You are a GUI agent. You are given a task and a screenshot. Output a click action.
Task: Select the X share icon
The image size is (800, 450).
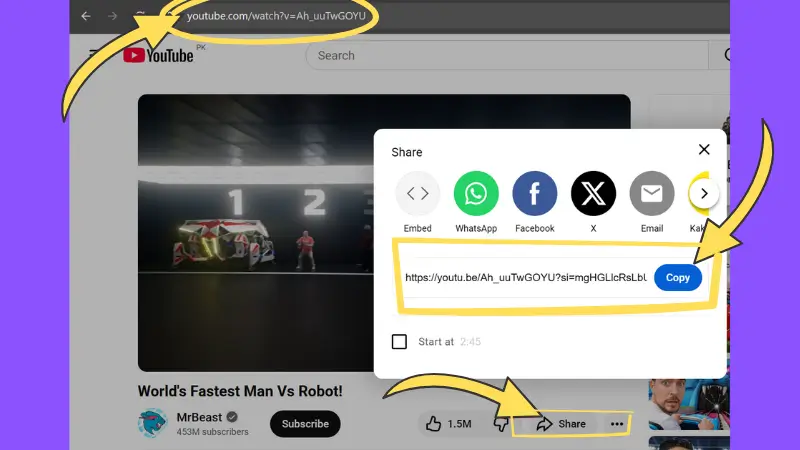coord(593,194)
